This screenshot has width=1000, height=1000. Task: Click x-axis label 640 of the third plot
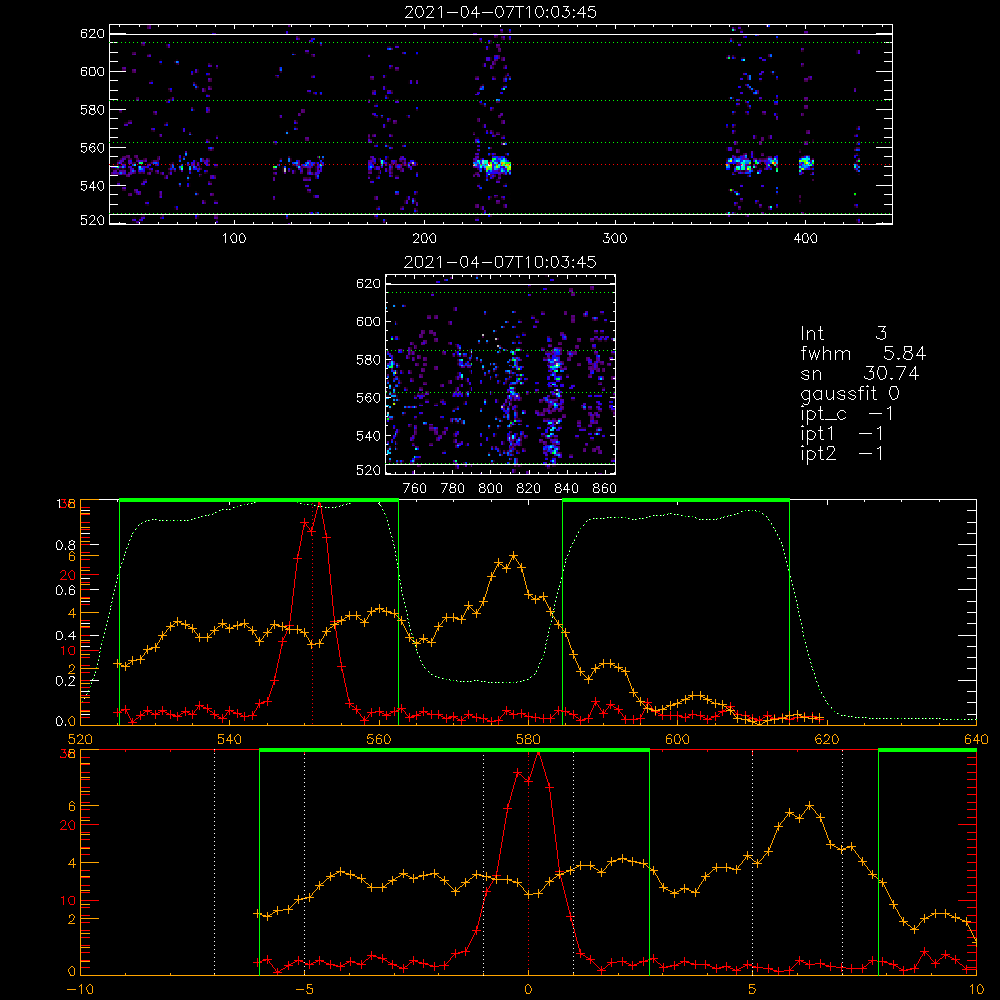976,739
